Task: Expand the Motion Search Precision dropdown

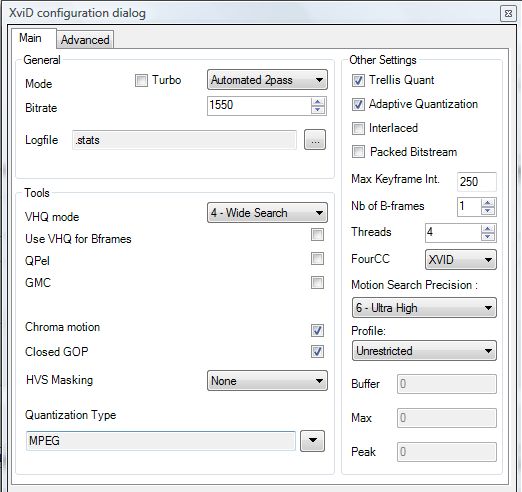Action: pyautogui.click(x=424, y=308)
